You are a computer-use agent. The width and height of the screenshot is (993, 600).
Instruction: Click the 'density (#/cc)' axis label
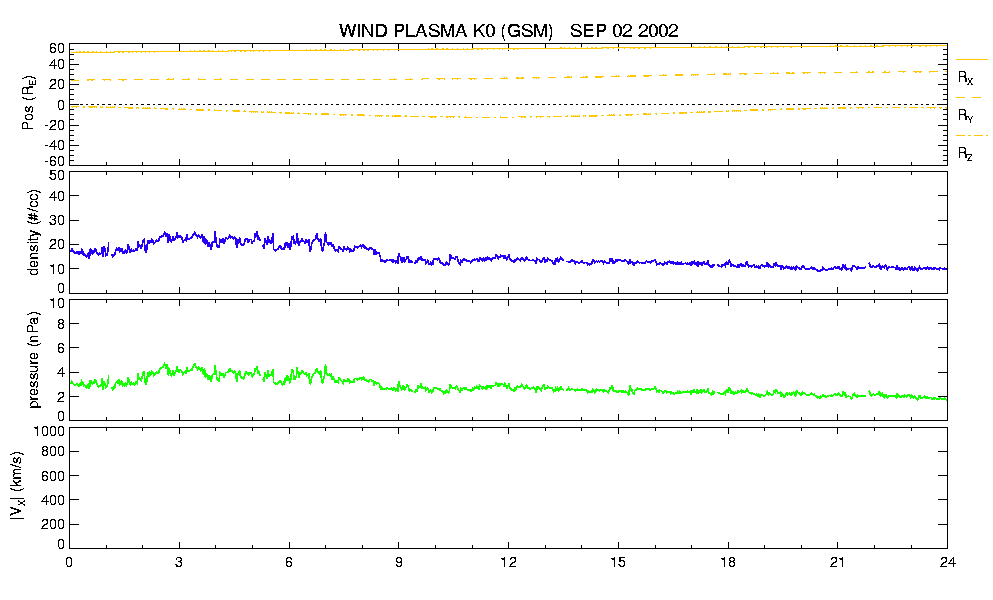point(34,233)
